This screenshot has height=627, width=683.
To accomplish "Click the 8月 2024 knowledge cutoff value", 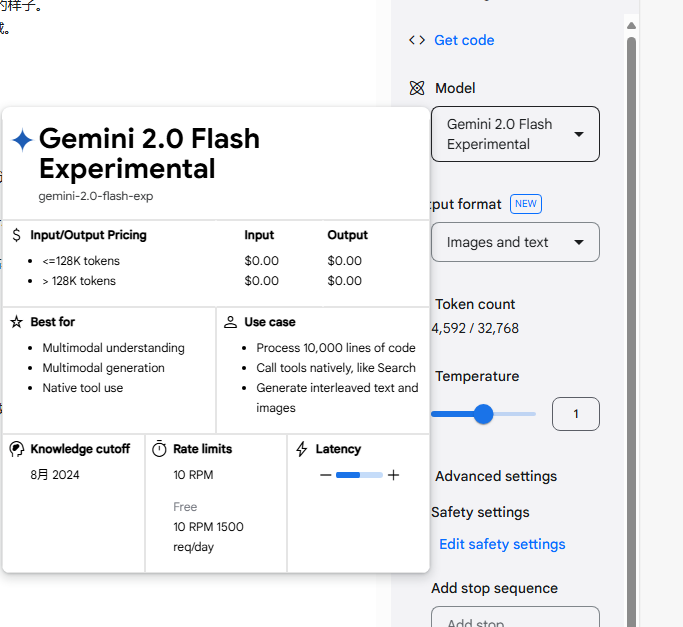I will tap(55, 475).
